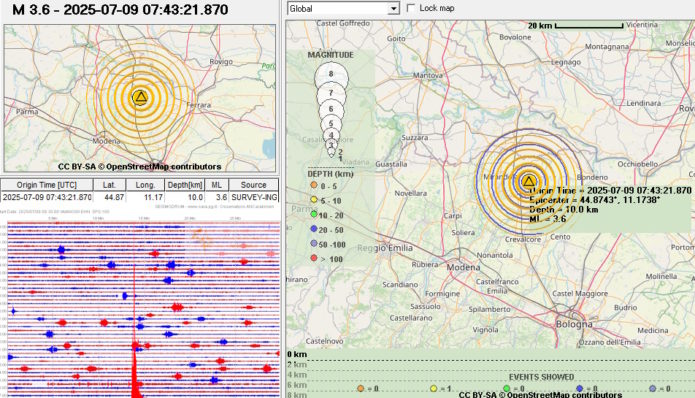Click the Bologna label on the map
The width and height of the screenshot is (695, 398).
point(574,324)
